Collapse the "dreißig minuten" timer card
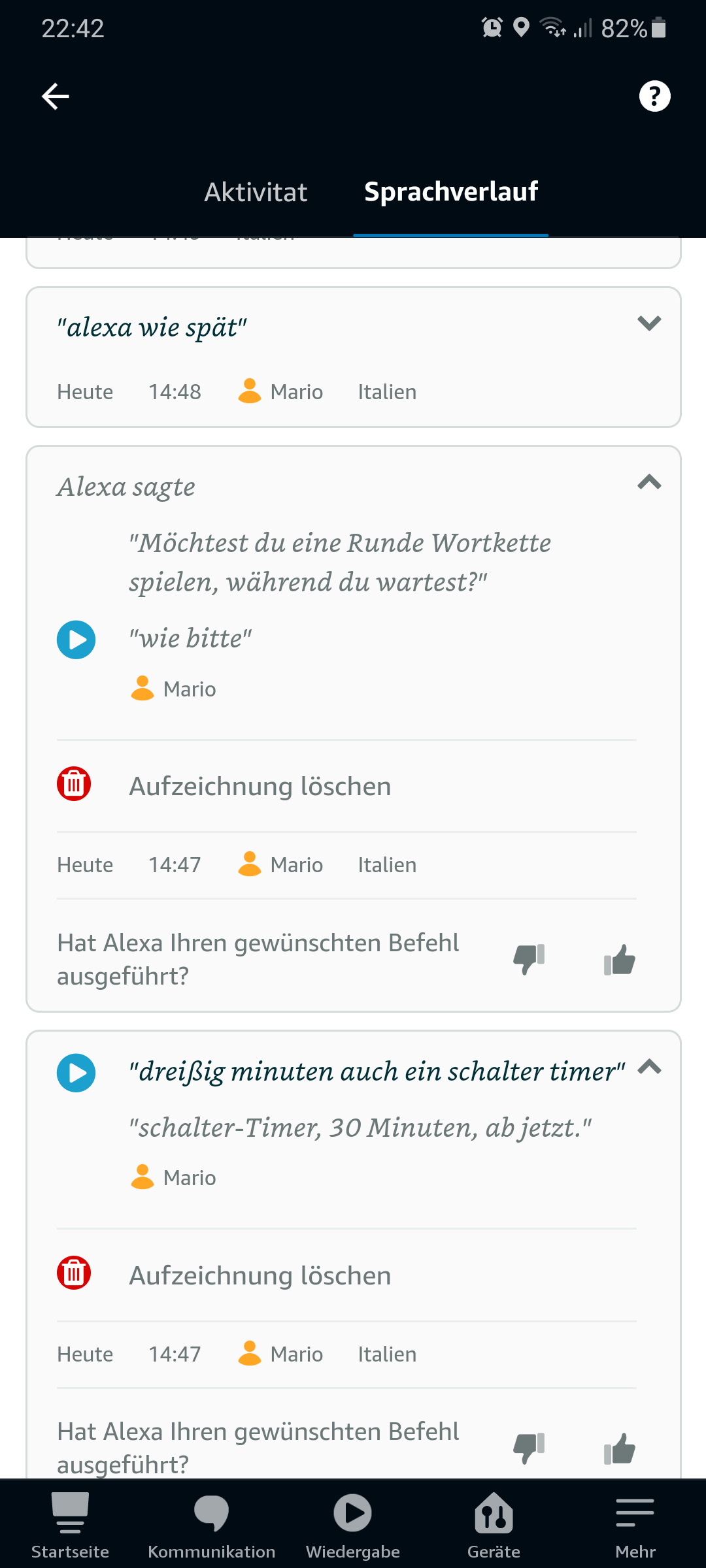The image size is (706, 1568). coord(649,1068)
